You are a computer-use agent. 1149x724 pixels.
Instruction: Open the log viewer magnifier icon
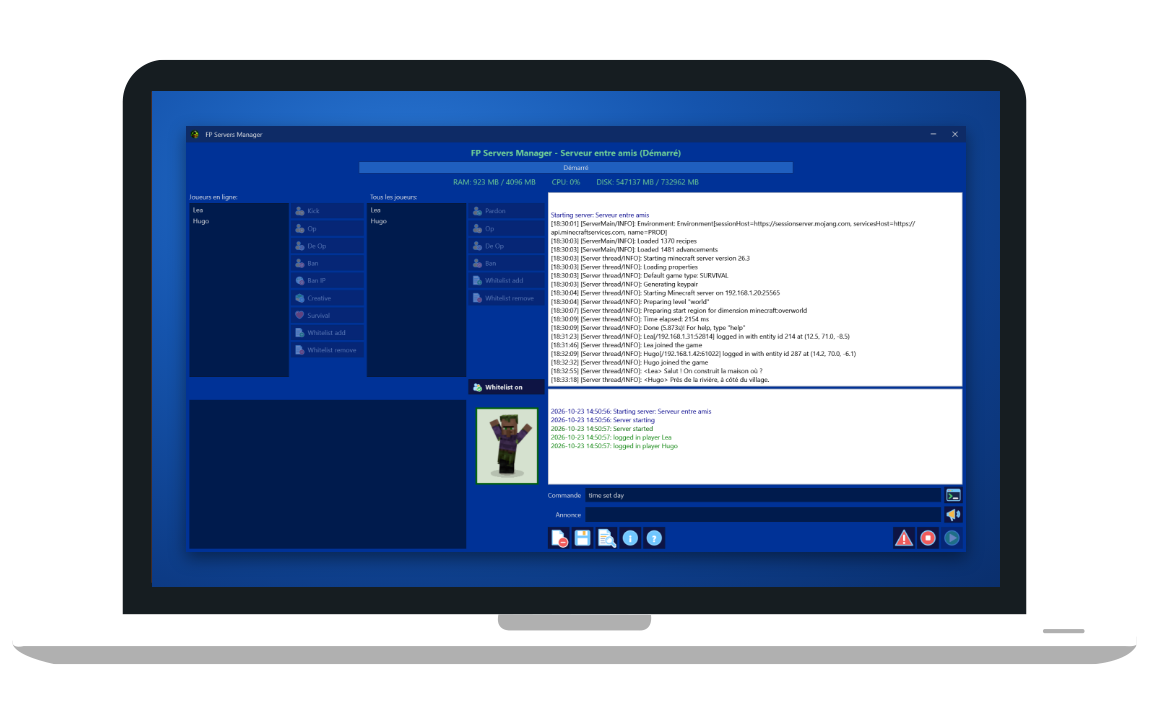click(x=607, y=539)
